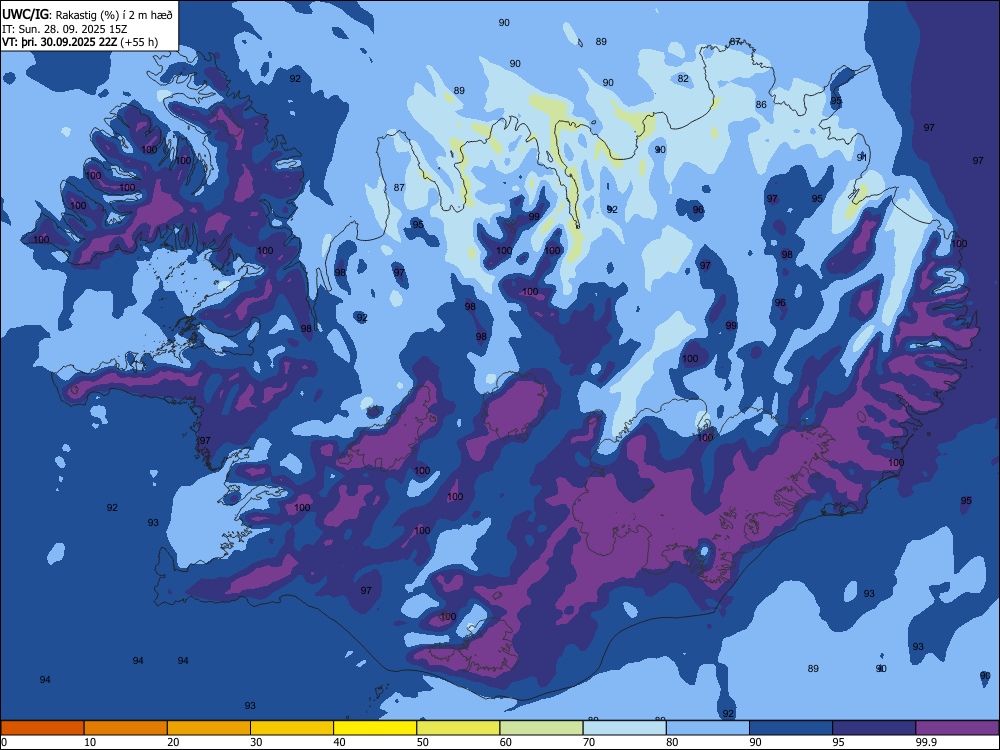Click the title 'UWC/IG: Rakastig (%) í 2 m hæð'

(x=87, y=15)
